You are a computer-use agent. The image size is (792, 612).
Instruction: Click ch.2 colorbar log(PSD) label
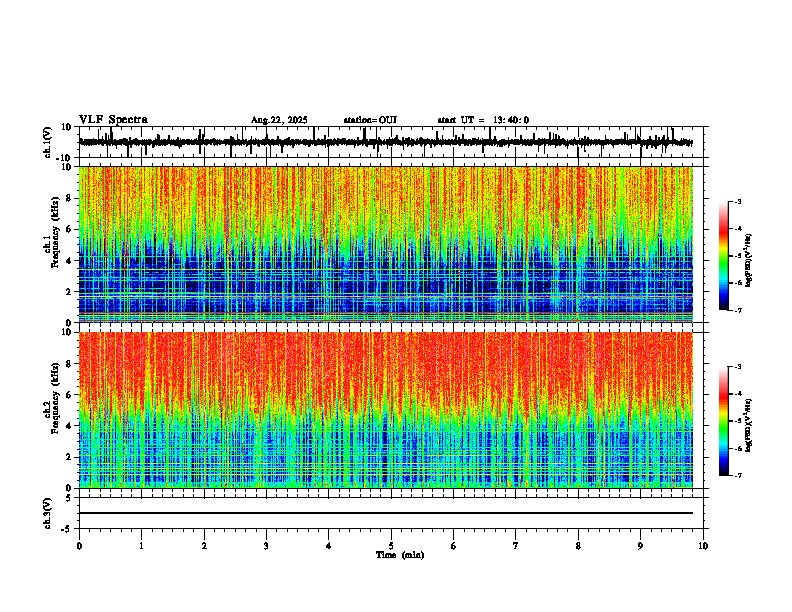pyautogui.click(x=749, y=425)
